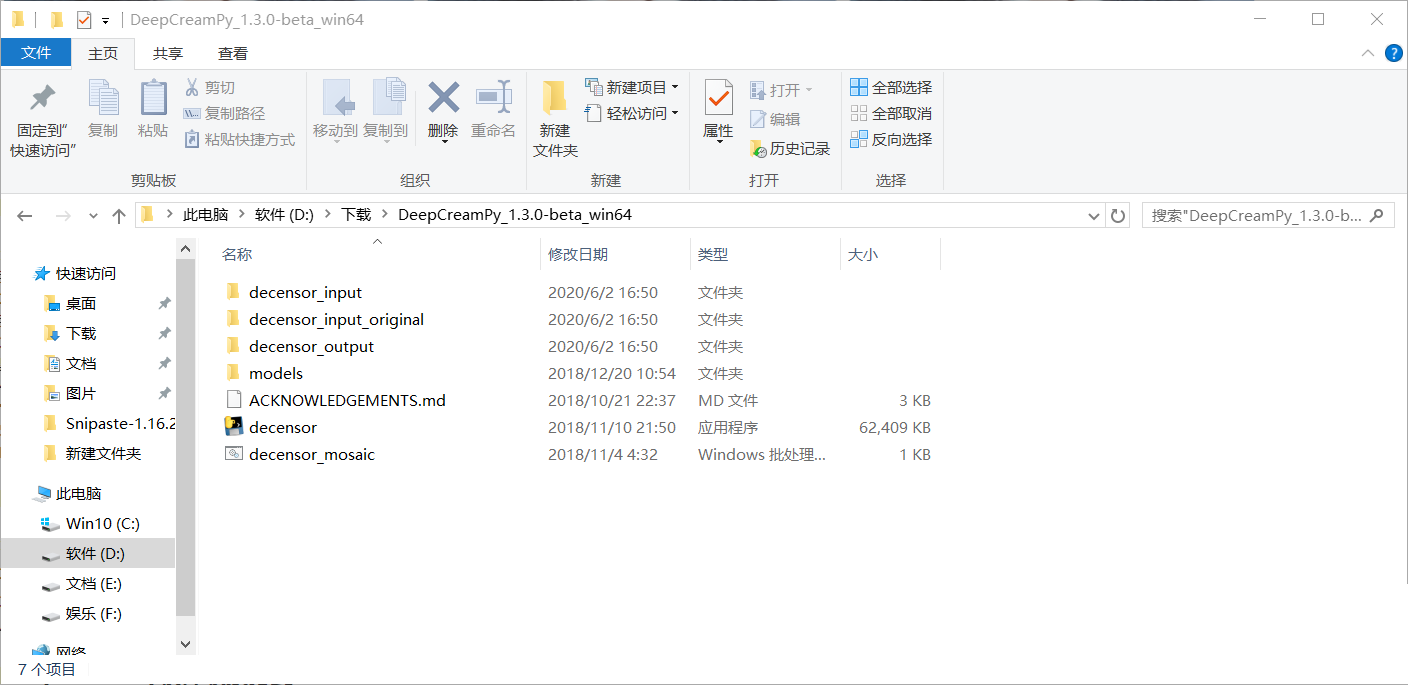
Task: Click the 编辑 edit item
Action: [774, 119]
